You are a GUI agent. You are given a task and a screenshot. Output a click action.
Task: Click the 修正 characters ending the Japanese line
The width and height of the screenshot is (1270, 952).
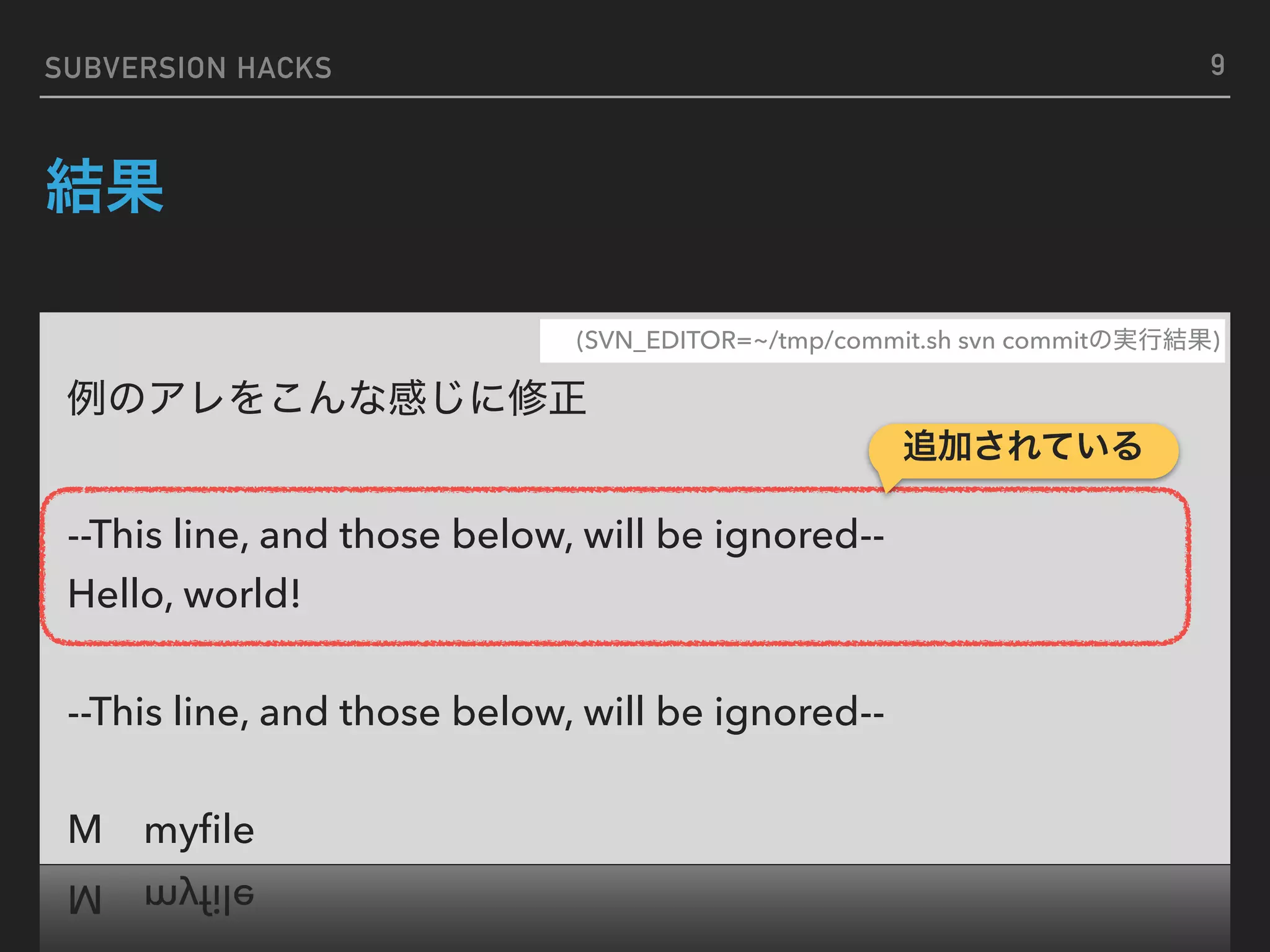pos(548,398)
